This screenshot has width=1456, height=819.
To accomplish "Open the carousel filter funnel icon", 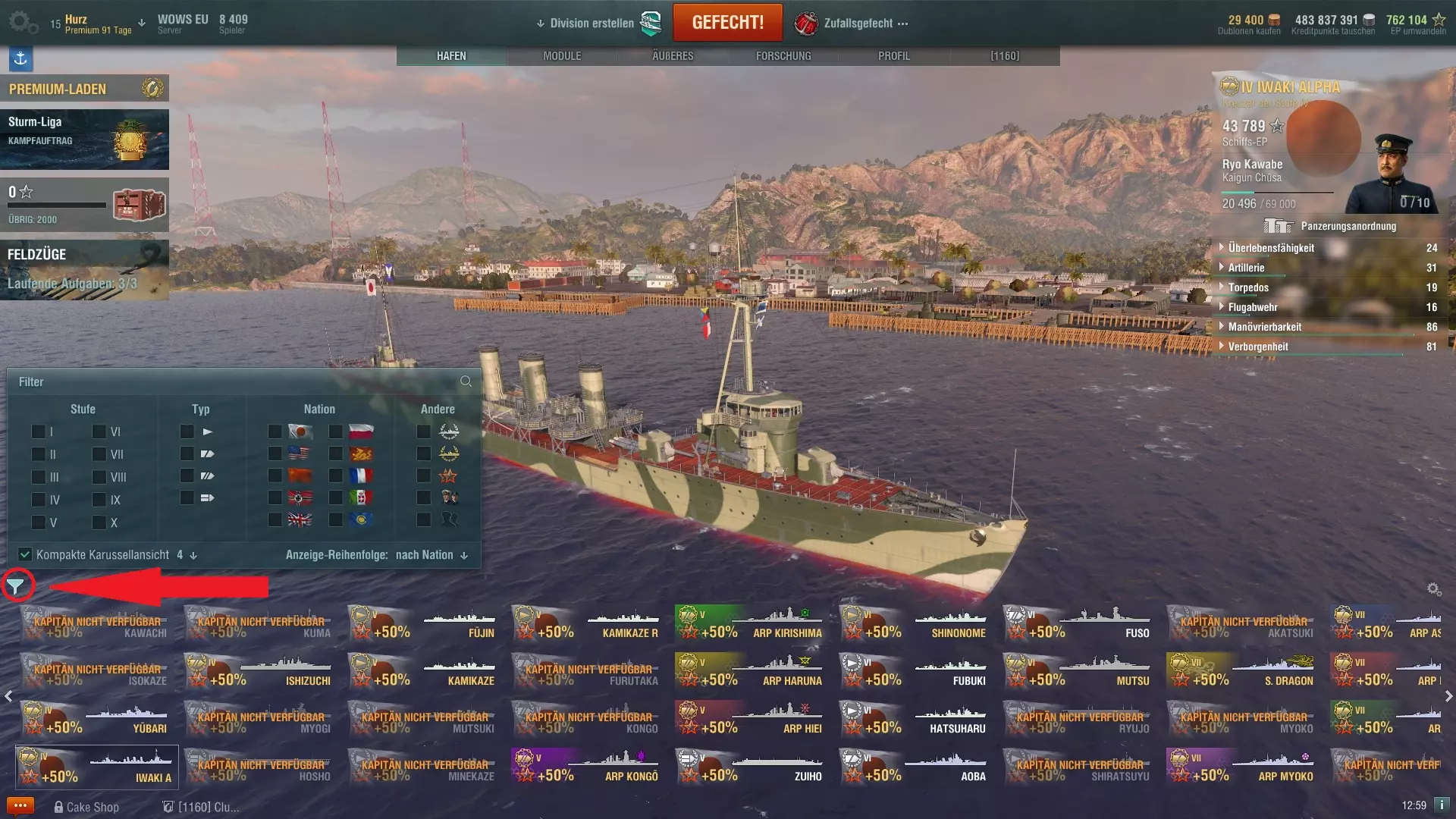I will point(16,586).
